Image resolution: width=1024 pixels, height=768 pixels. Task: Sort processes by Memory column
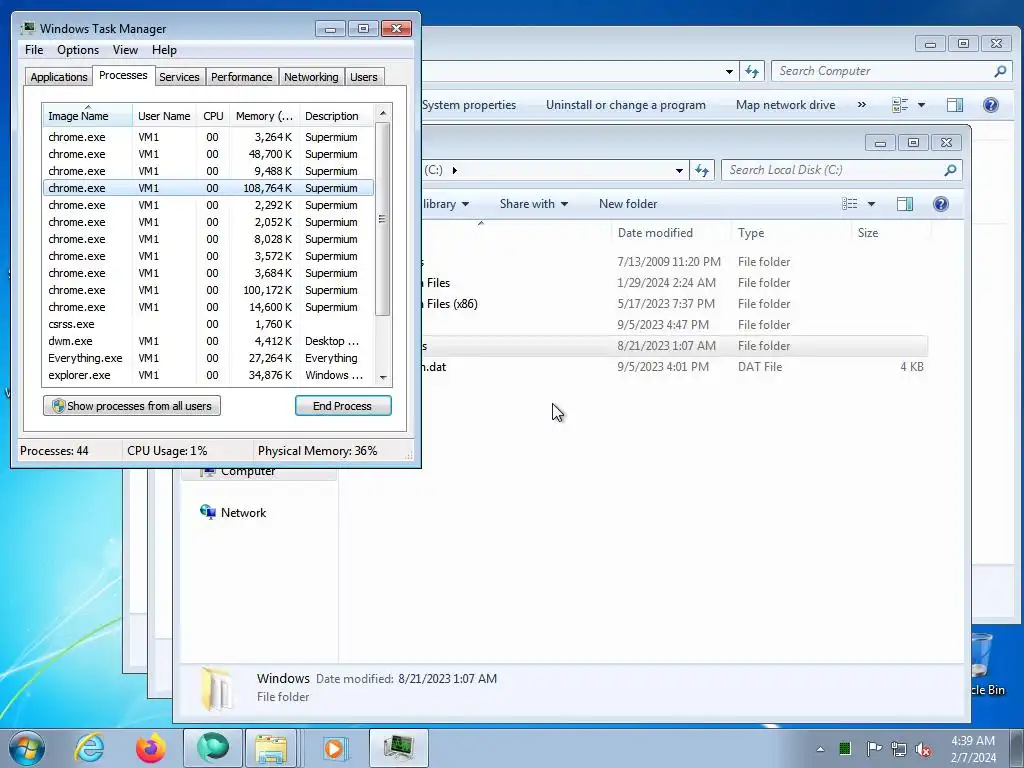(264, 116)
